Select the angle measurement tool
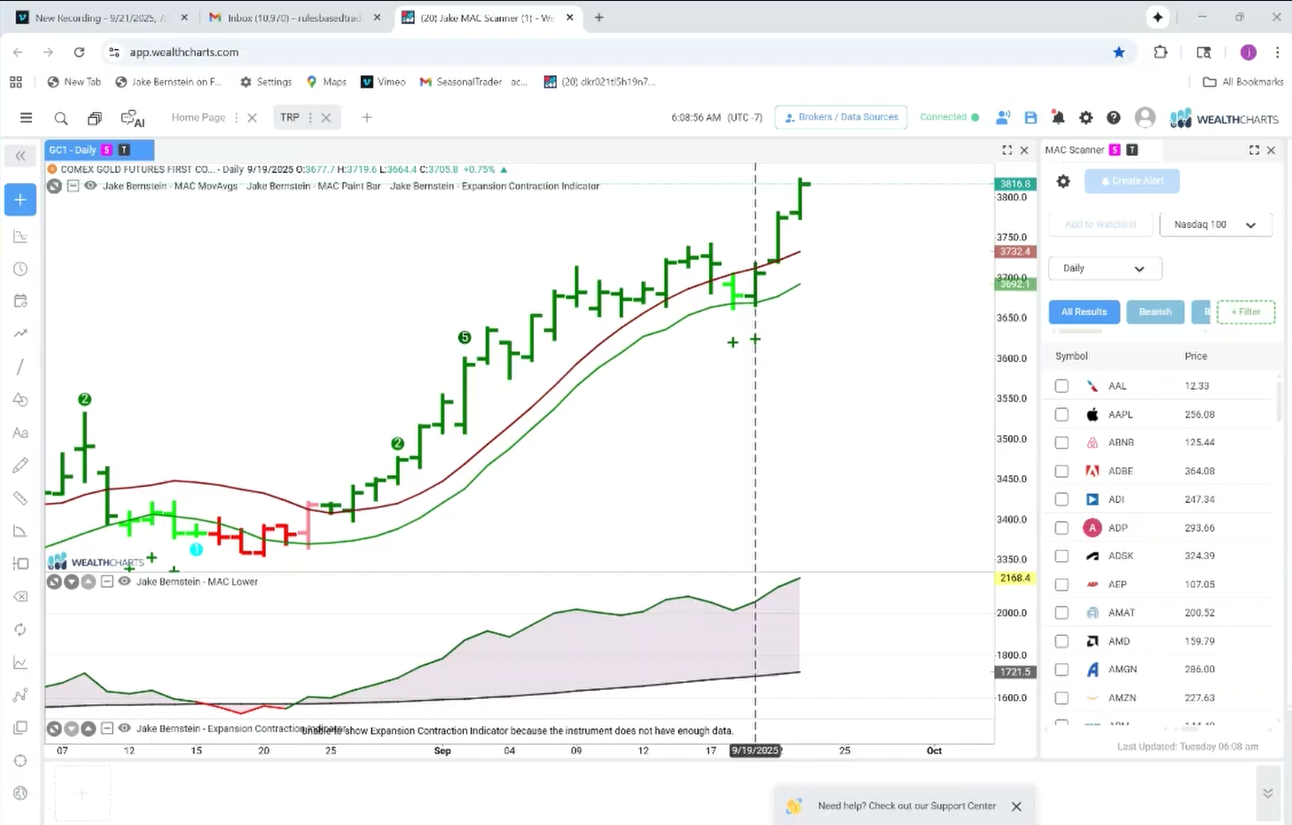The width and height of the screenshot is (1292, 825). [20, 531]
